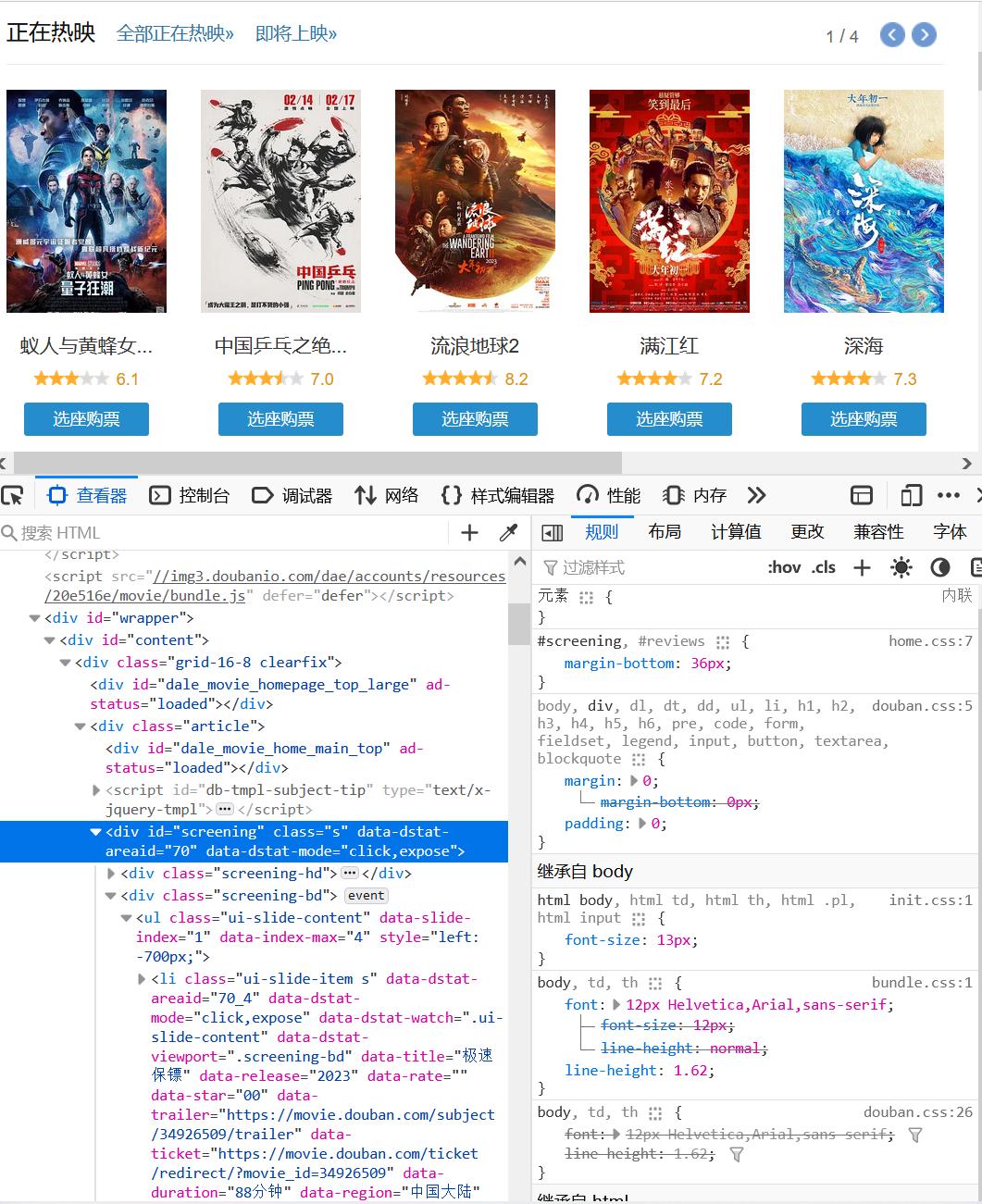Click 选座购票 under 流浪地球2

[x=475, y=419]
